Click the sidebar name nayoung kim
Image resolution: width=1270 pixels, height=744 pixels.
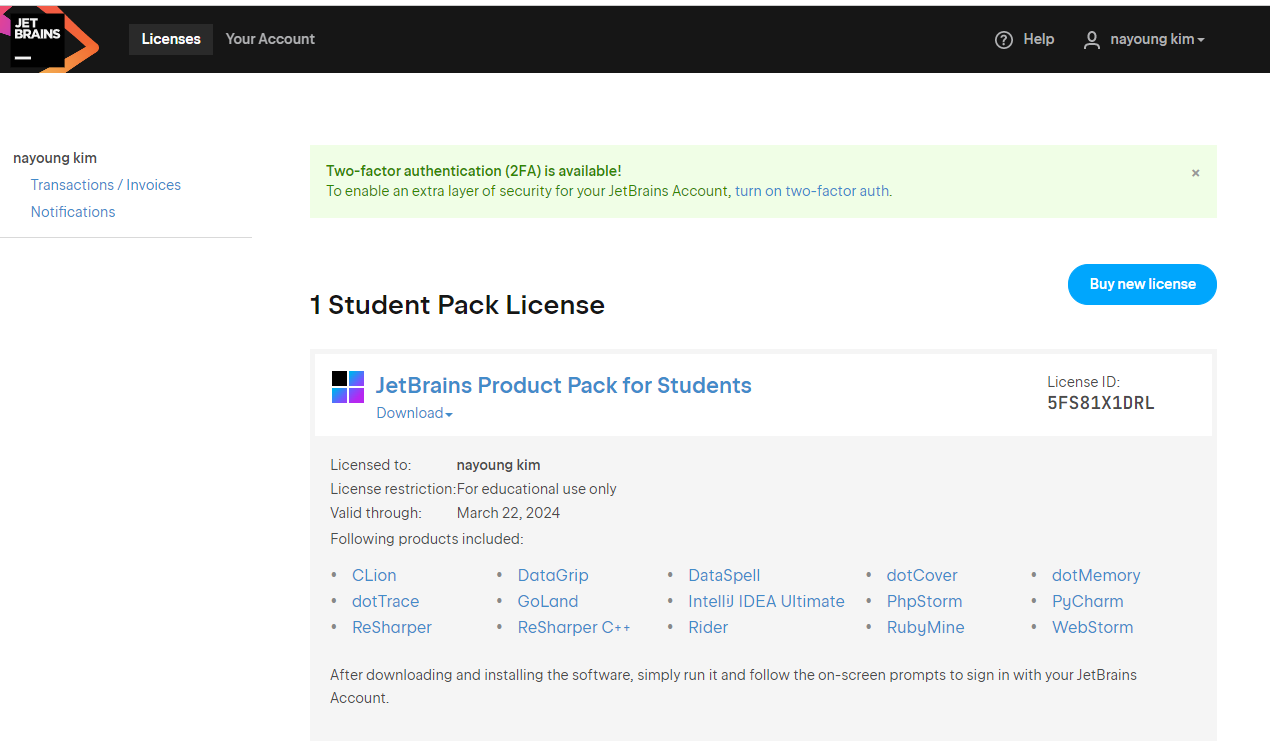[x=55, y=158]
